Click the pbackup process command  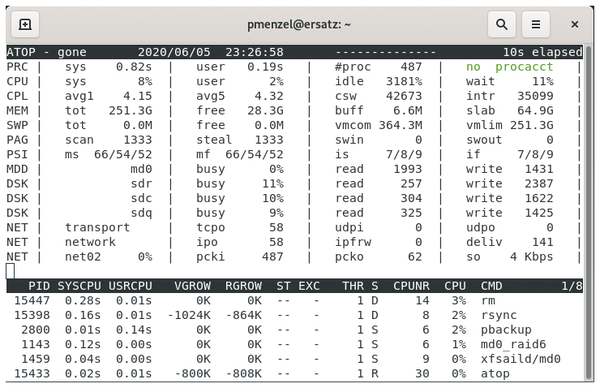[506, 330]
